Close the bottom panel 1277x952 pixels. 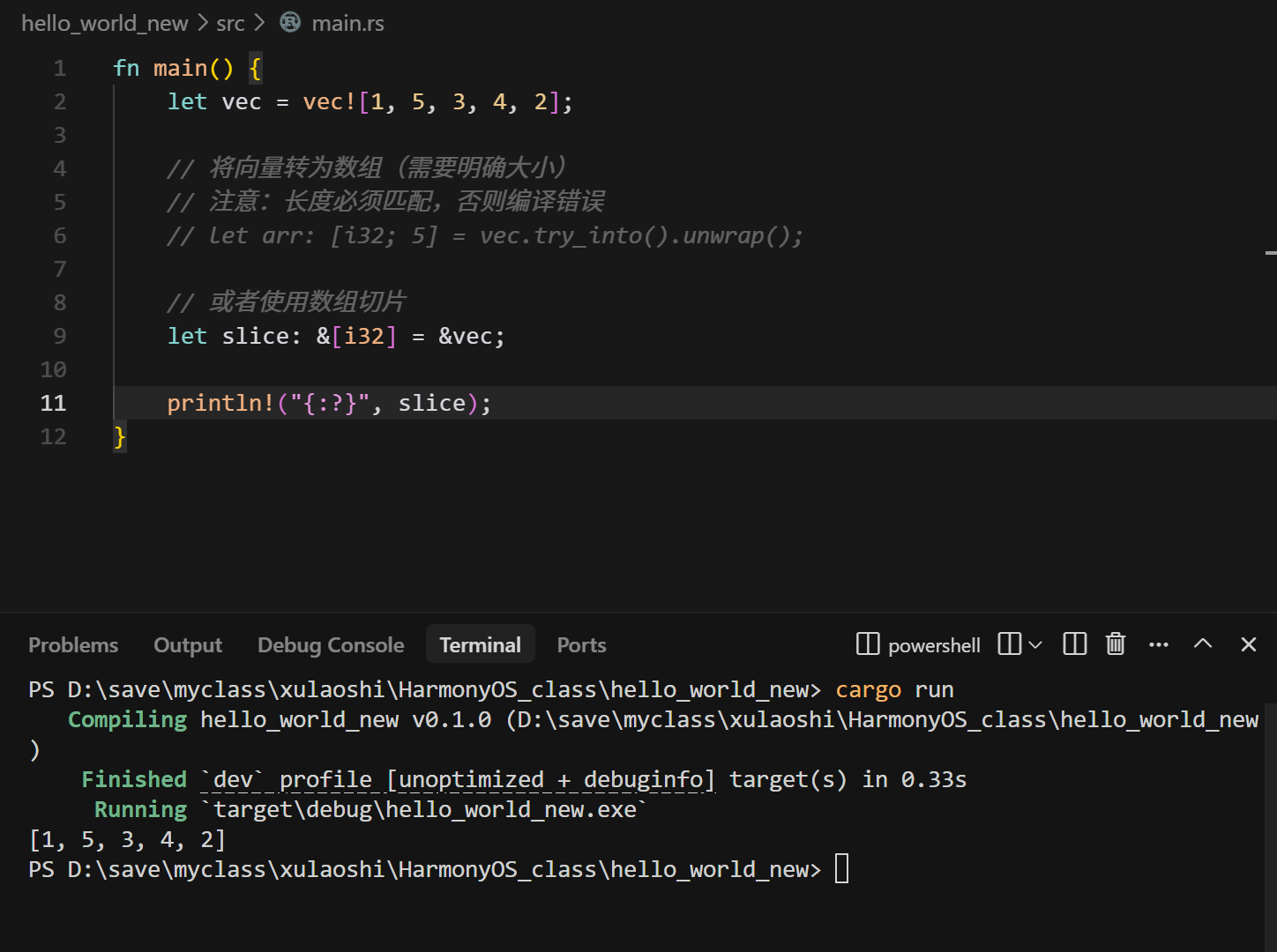[x=1248, y=644]
